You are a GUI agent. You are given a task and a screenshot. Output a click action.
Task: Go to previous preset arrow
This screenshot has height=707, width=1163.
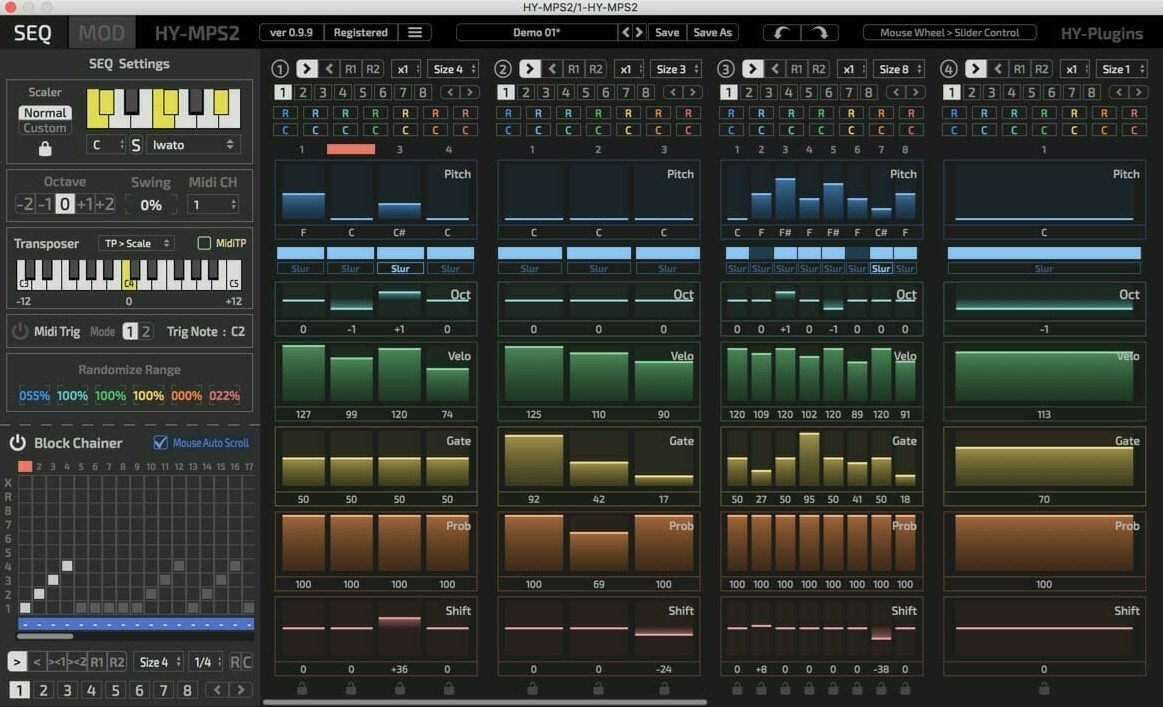pyautogui.click(x=625, y=33)
